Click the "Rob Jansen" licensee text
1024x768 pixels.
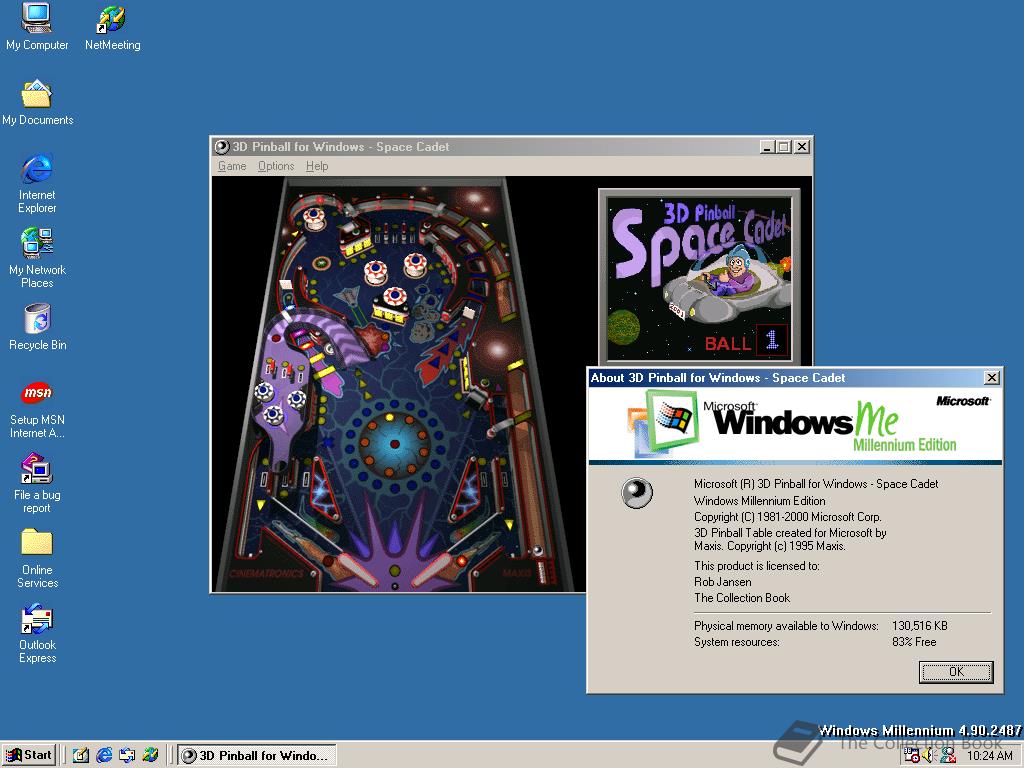[x=722, y=582]
